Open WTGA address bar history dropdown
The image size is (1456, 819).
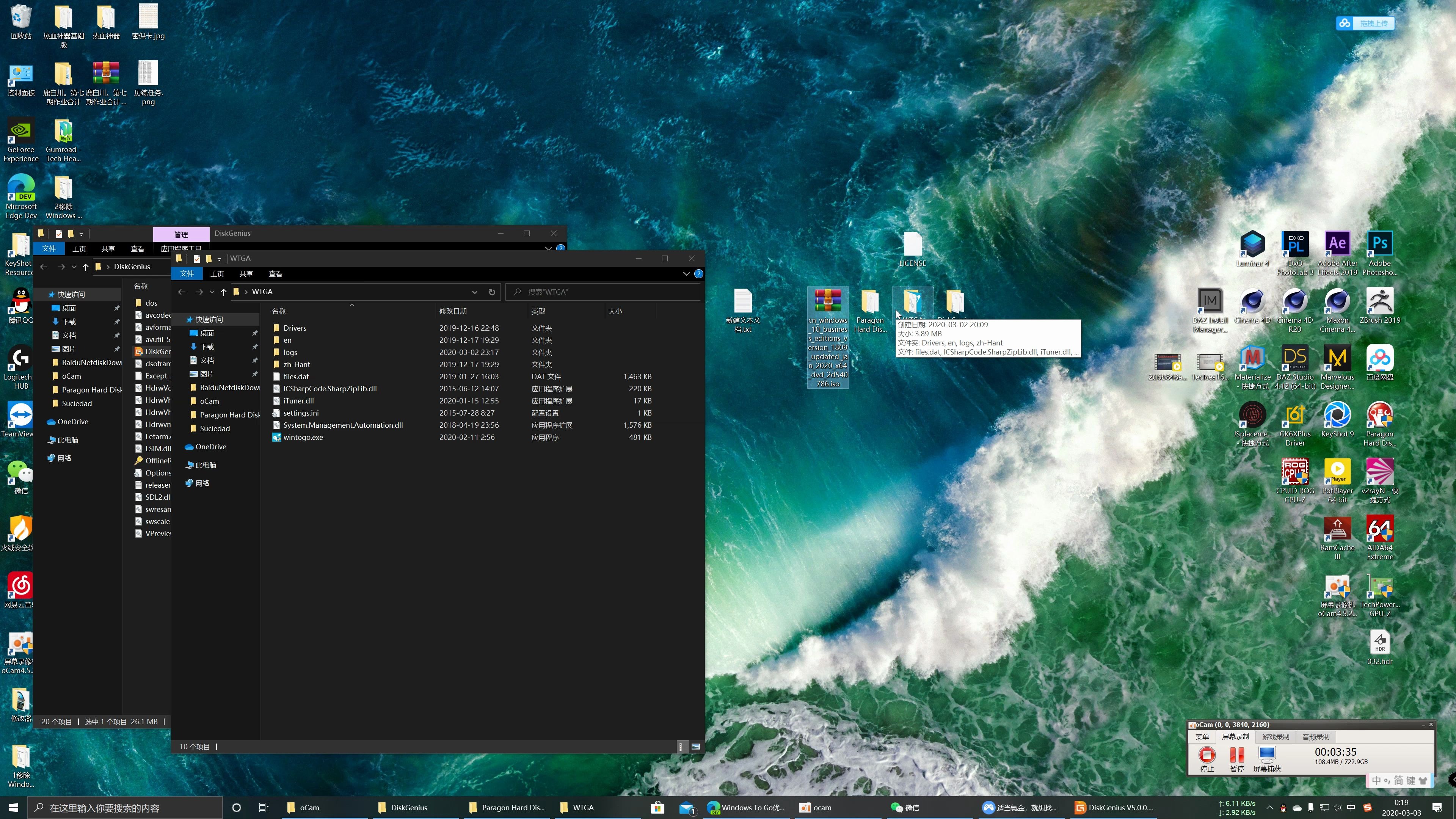[x=475, y=292]
